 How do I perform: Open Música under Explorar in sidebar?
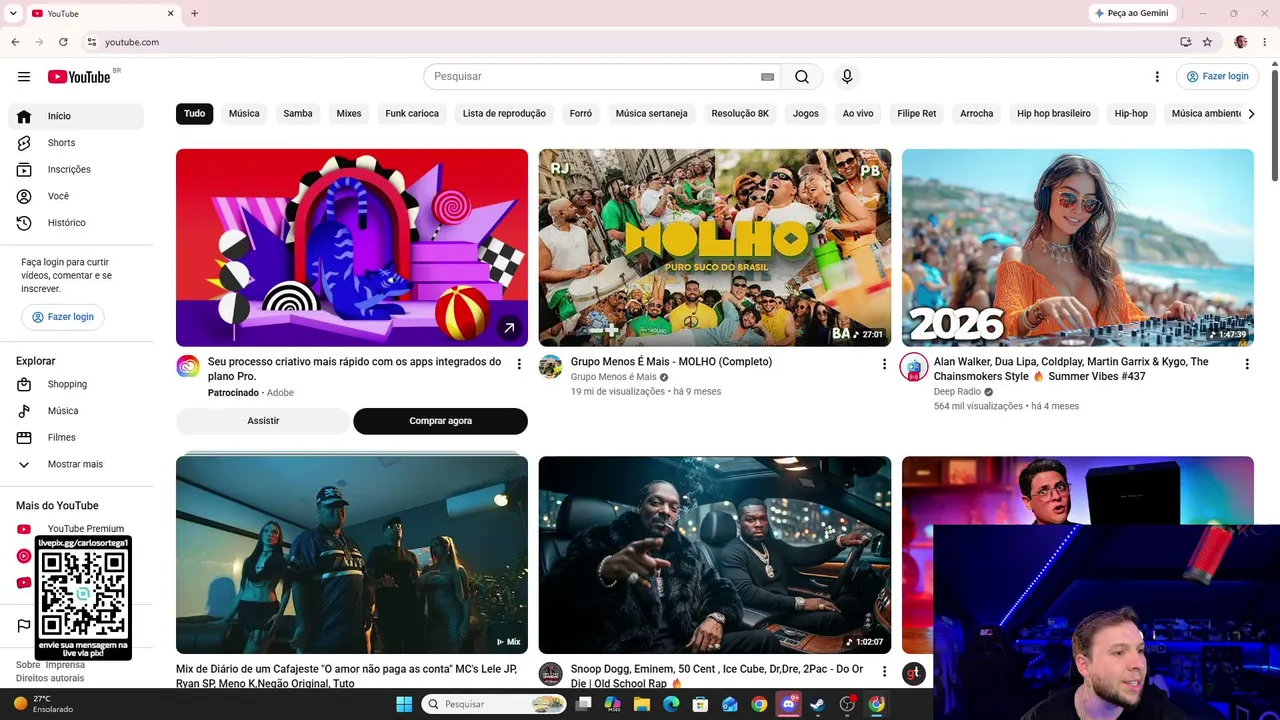76,411
